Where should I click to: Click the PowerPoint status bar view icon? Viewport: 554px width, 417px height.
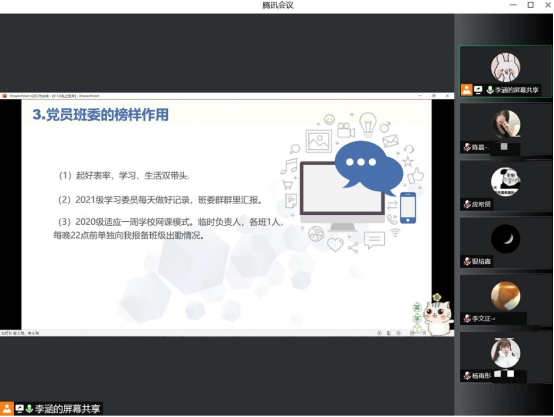click(x=389, y=333)
